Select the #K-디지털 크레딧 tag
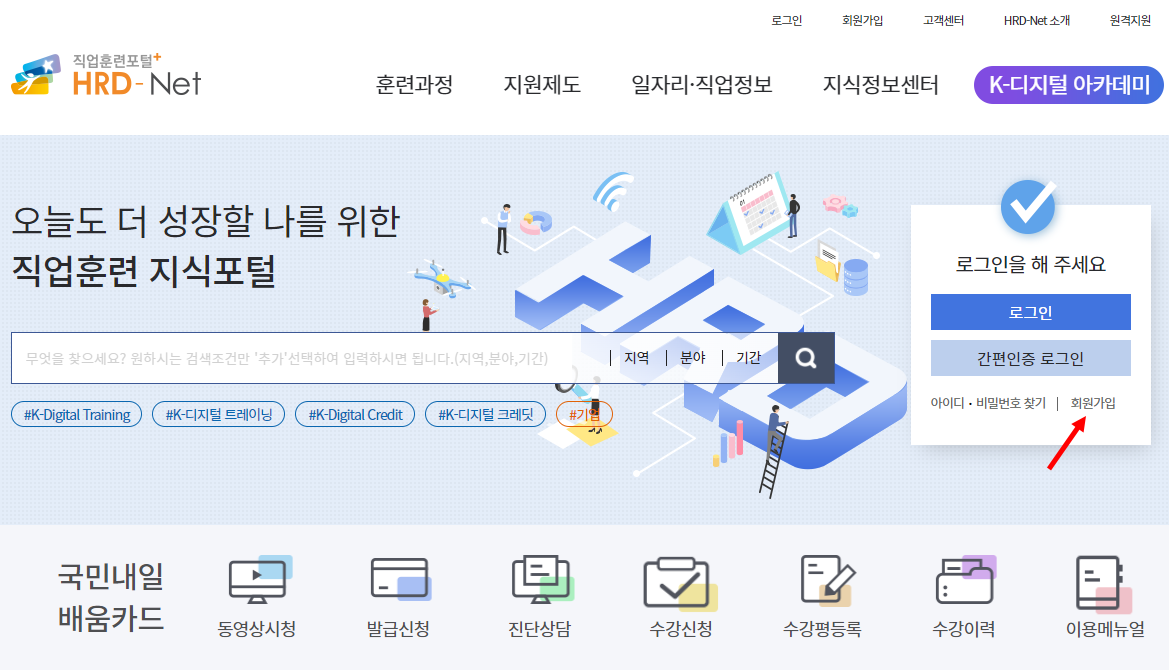This screenshot has width=1169, height=672. 485,415
